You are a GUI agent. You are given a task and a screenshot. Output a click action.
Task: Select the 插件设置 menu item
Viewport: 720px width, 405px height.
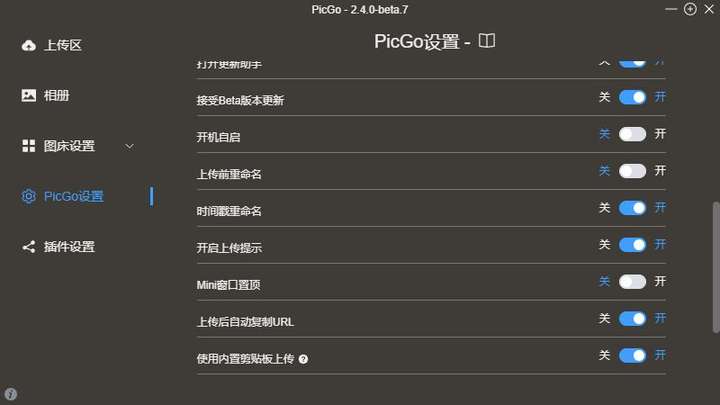pos(69,247)
